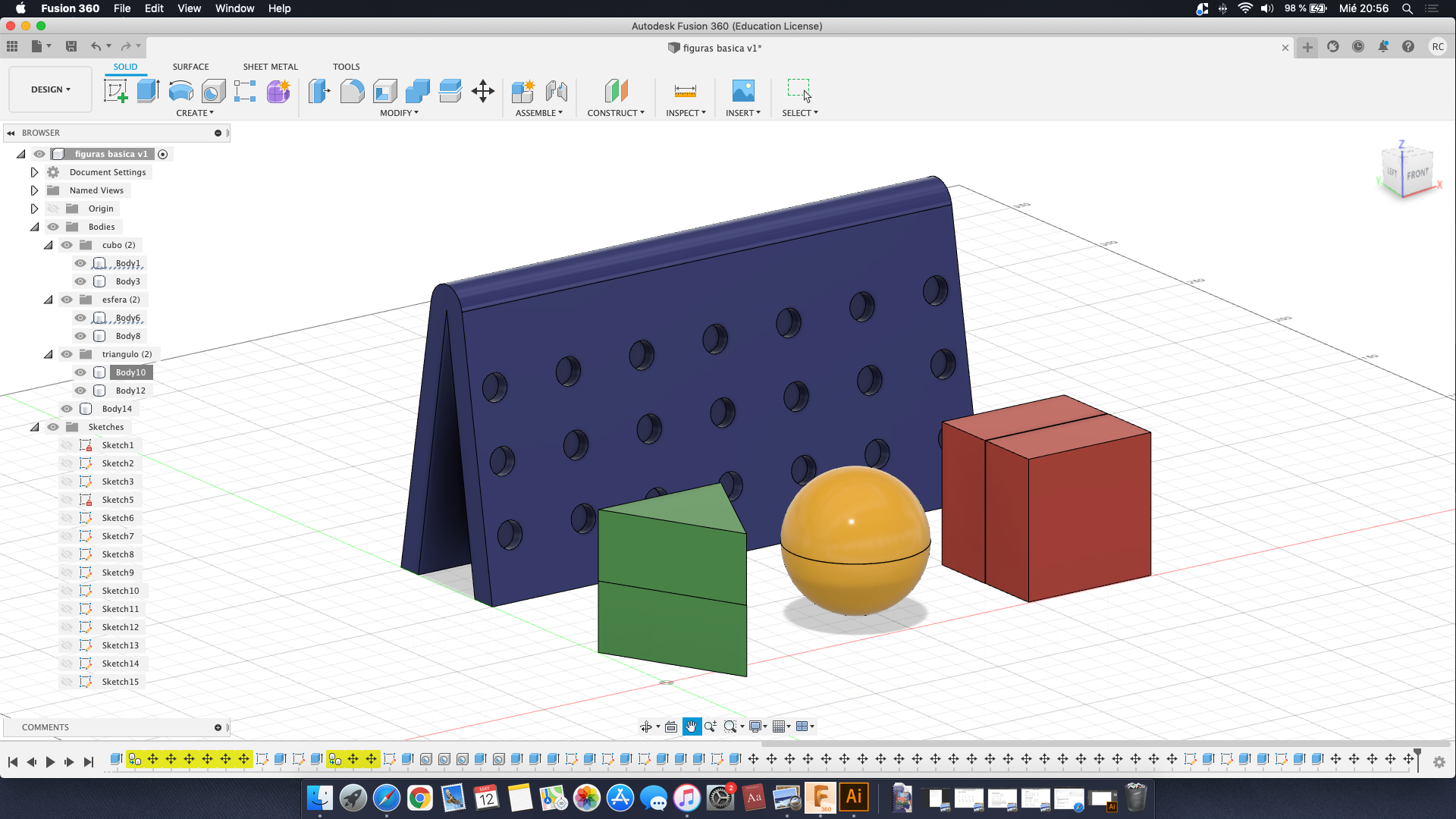Open the MODIFY dropdown menu
1456x819 pixels.
pos(399,113)
